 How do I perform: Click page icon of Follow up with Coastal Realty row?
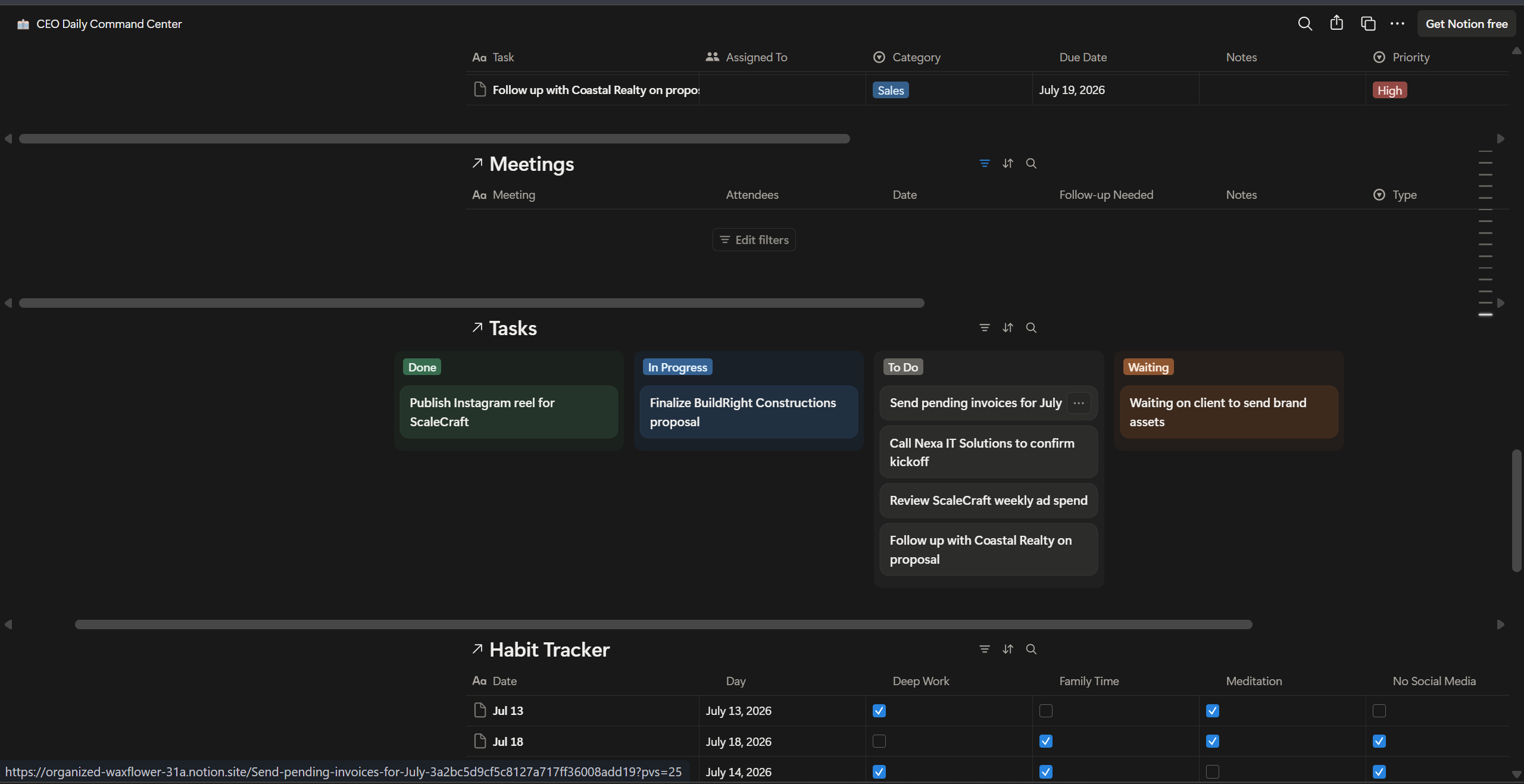tap(480, 89)
